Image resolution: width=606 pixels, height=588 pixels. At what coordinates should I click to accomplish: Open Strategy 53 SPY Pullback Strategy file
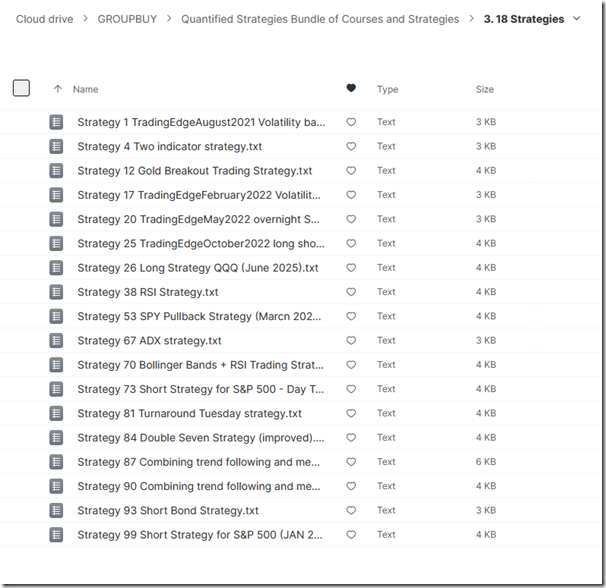point(199,316)
